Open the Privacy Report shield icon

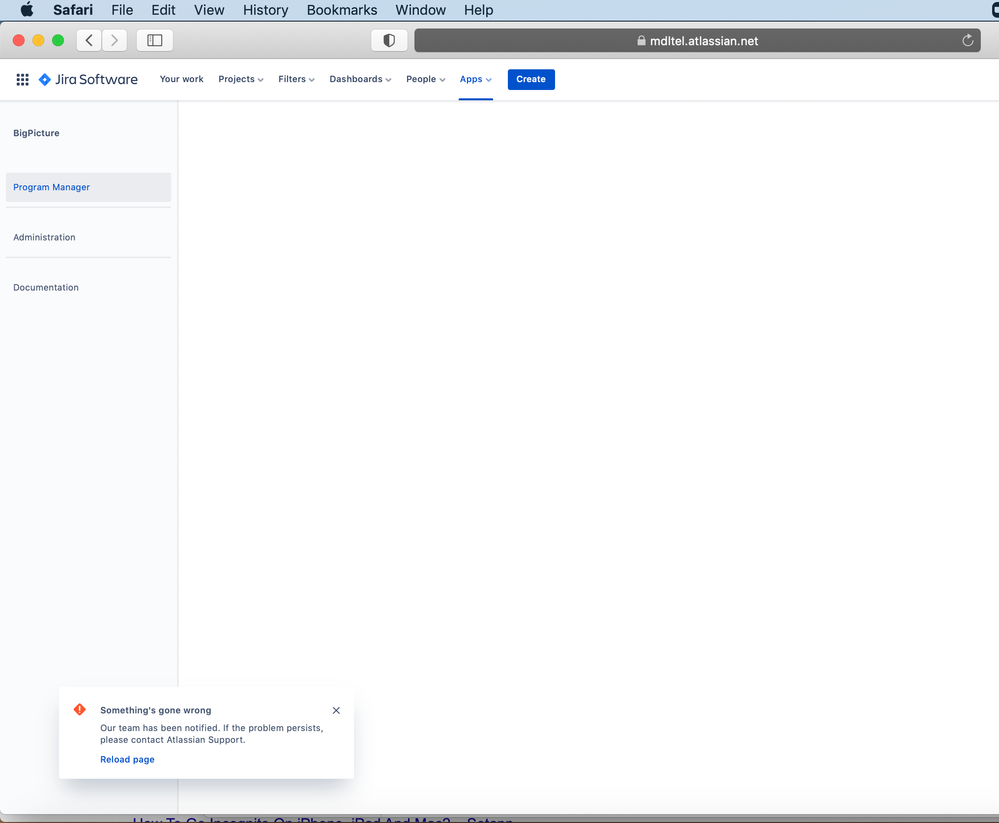(x=389, y=40)
